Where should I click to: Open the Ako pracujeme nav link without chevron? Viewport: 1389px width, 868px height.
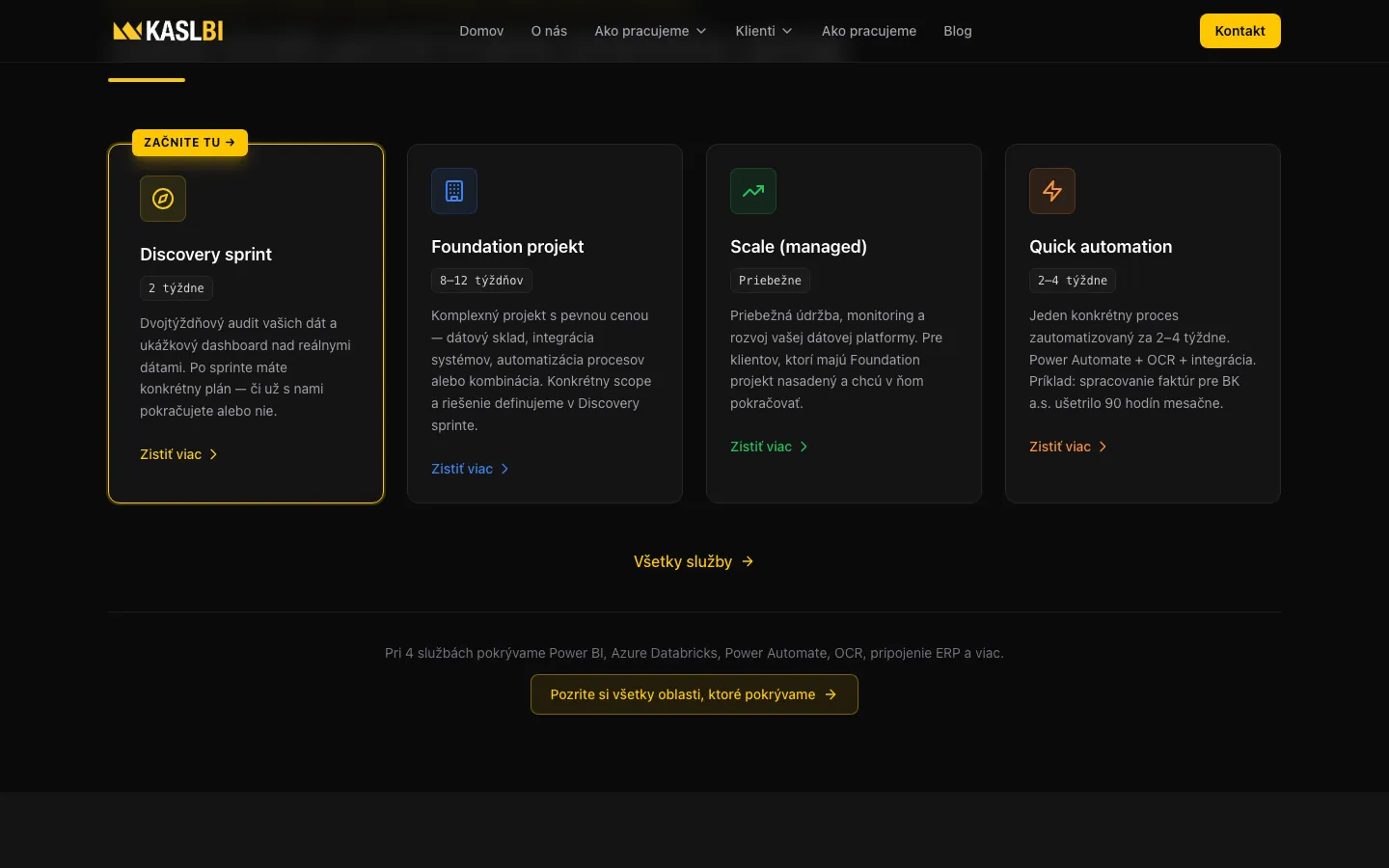869,31
